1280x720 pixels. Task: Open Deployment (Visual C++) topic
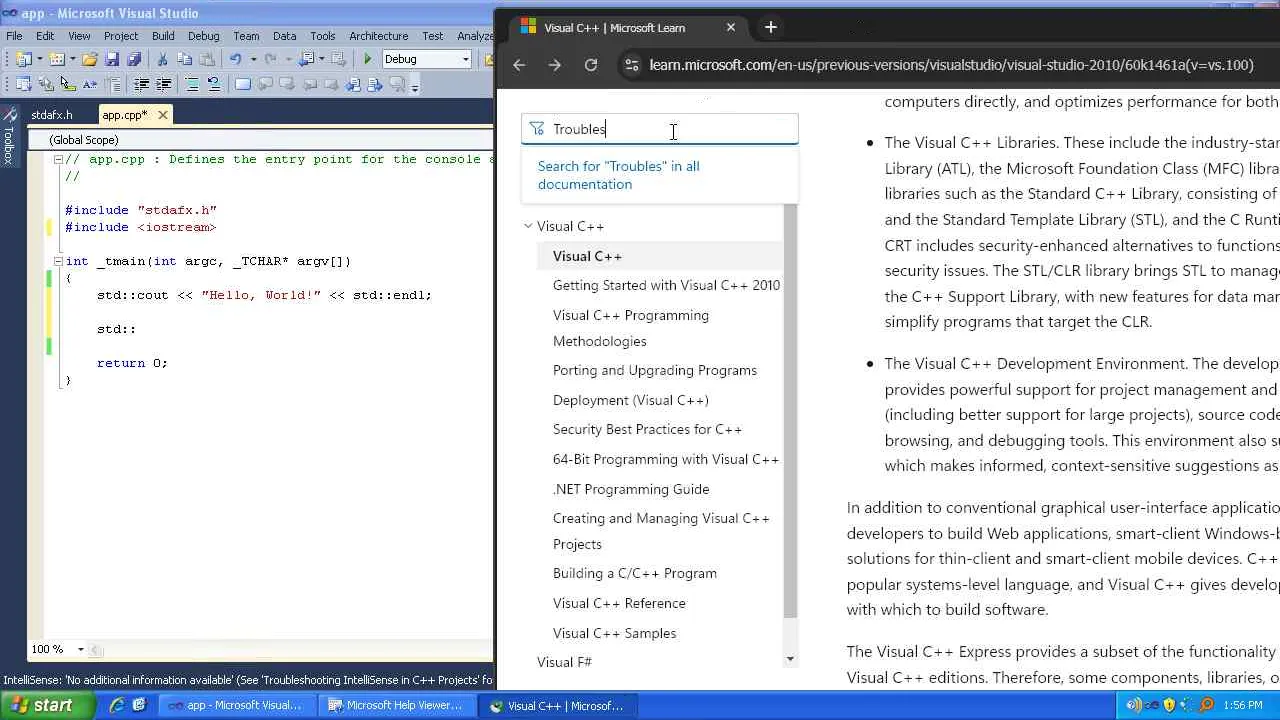[x=631, y=400]
